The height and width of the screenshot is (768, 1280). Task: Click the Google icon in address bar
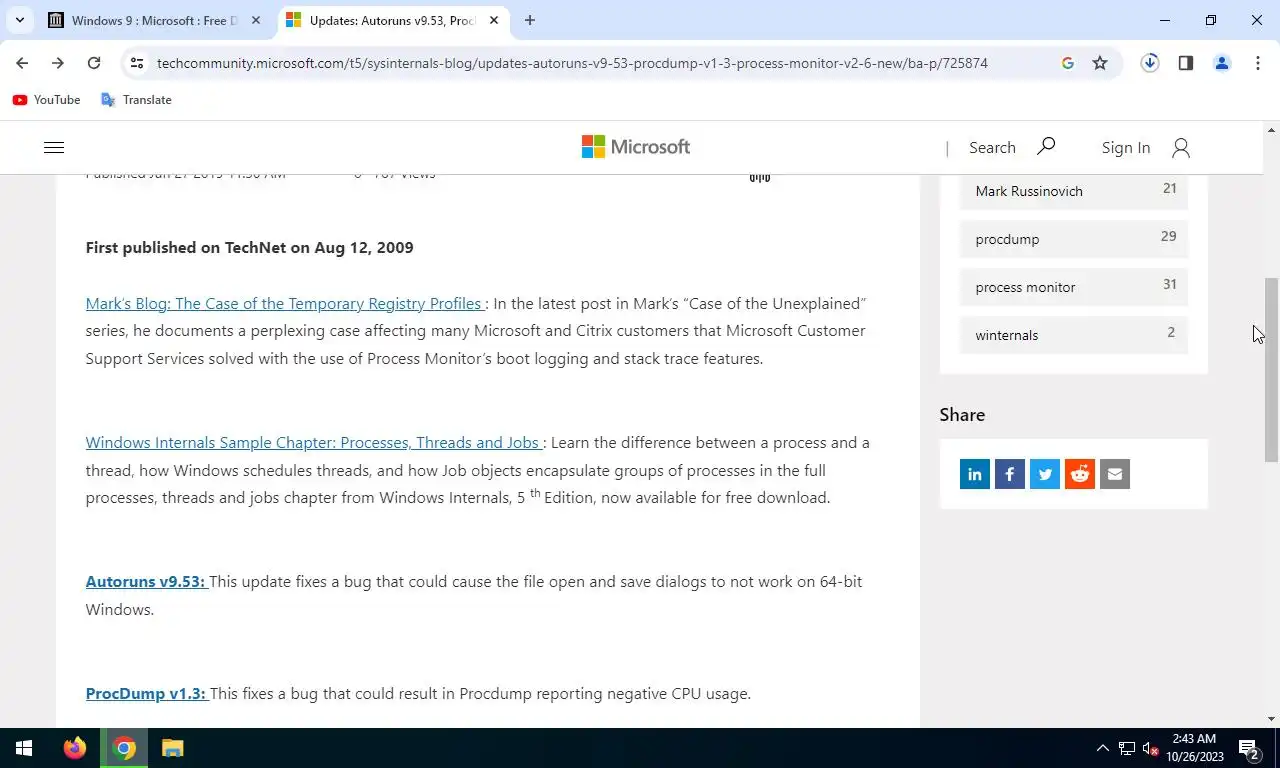(x=1068, y=63)
